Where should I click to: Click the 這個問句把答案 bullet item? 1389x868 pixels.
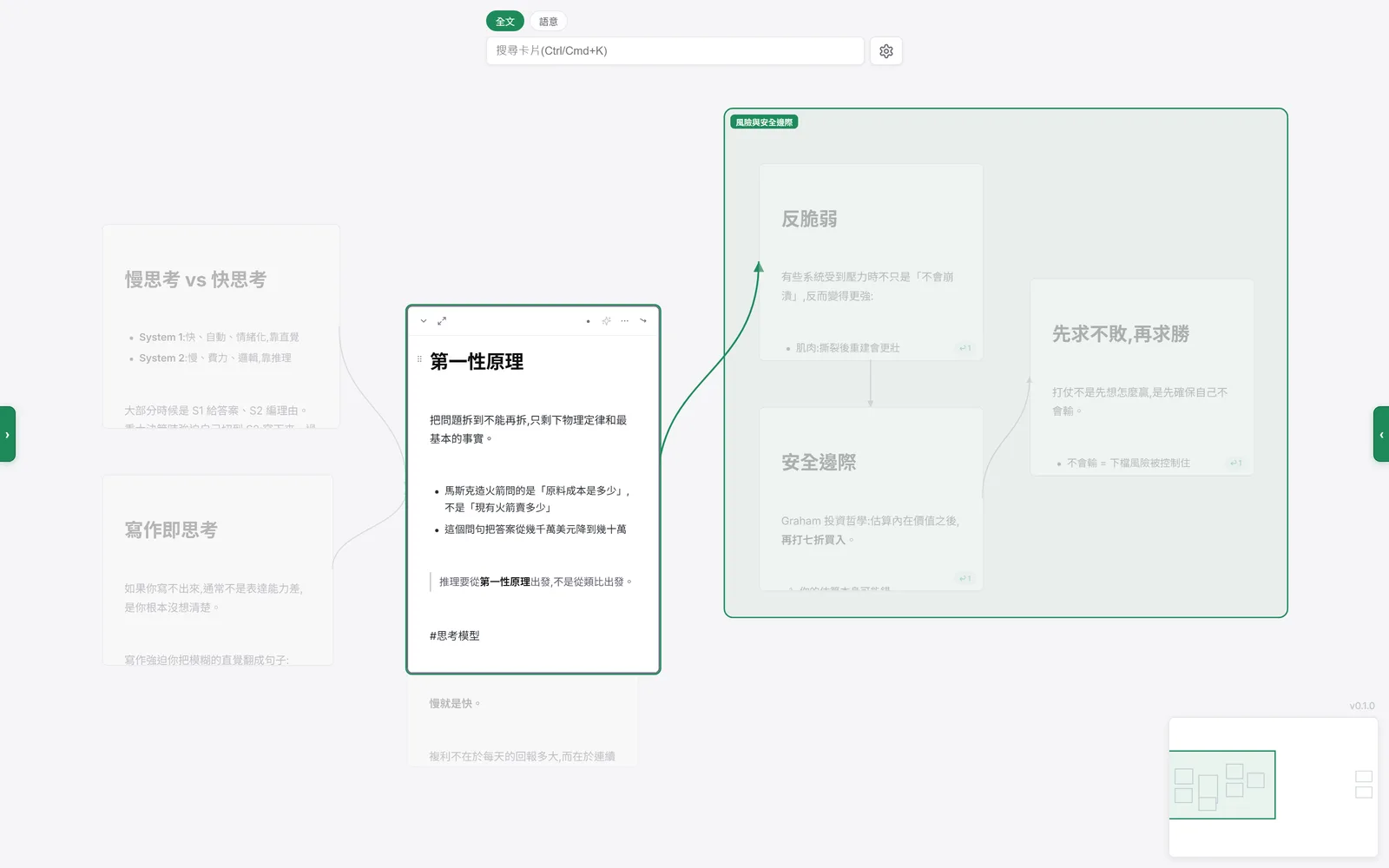[x=536, y=529]
